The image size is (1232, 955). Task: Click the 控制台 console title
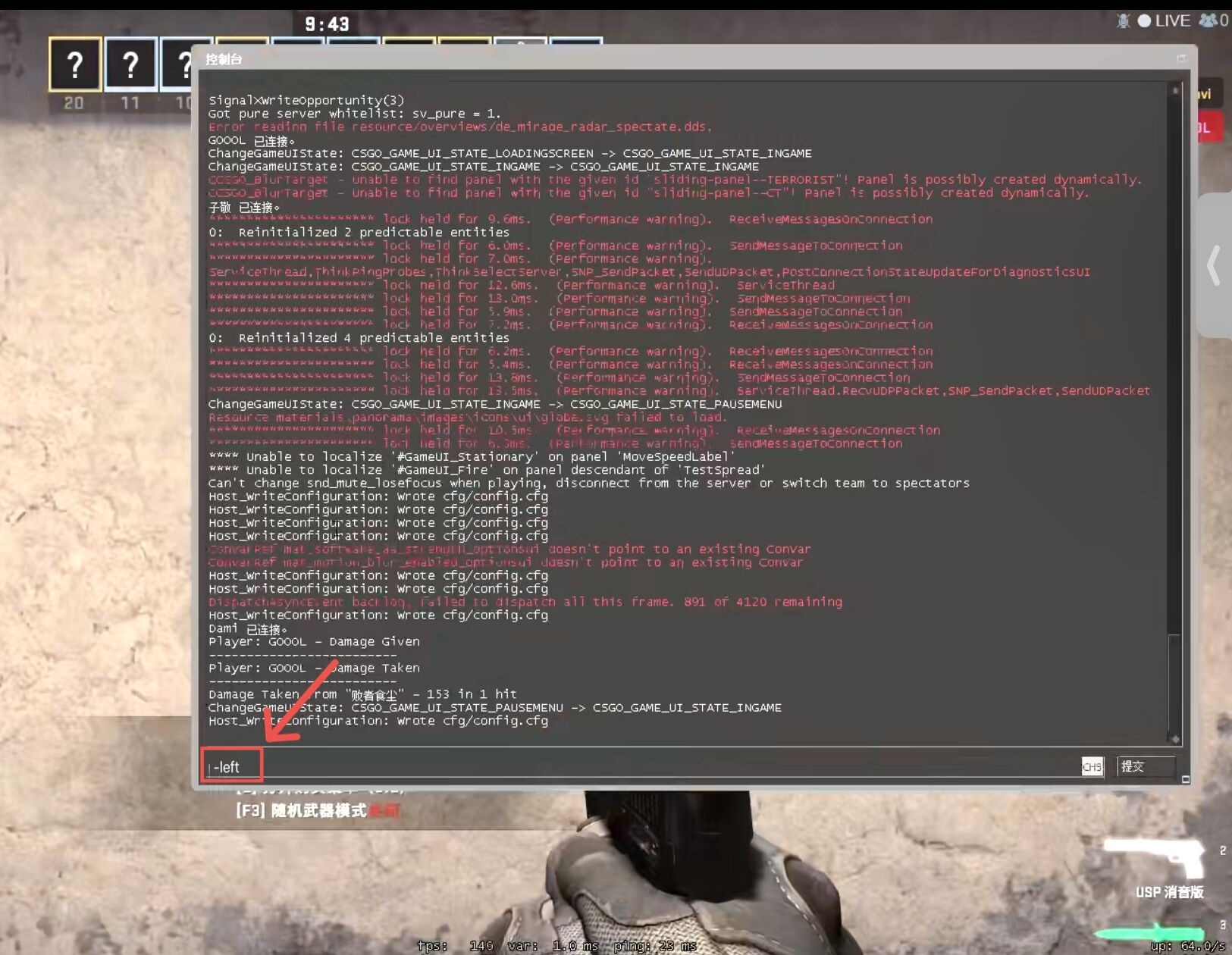click(x=224, y=59)
